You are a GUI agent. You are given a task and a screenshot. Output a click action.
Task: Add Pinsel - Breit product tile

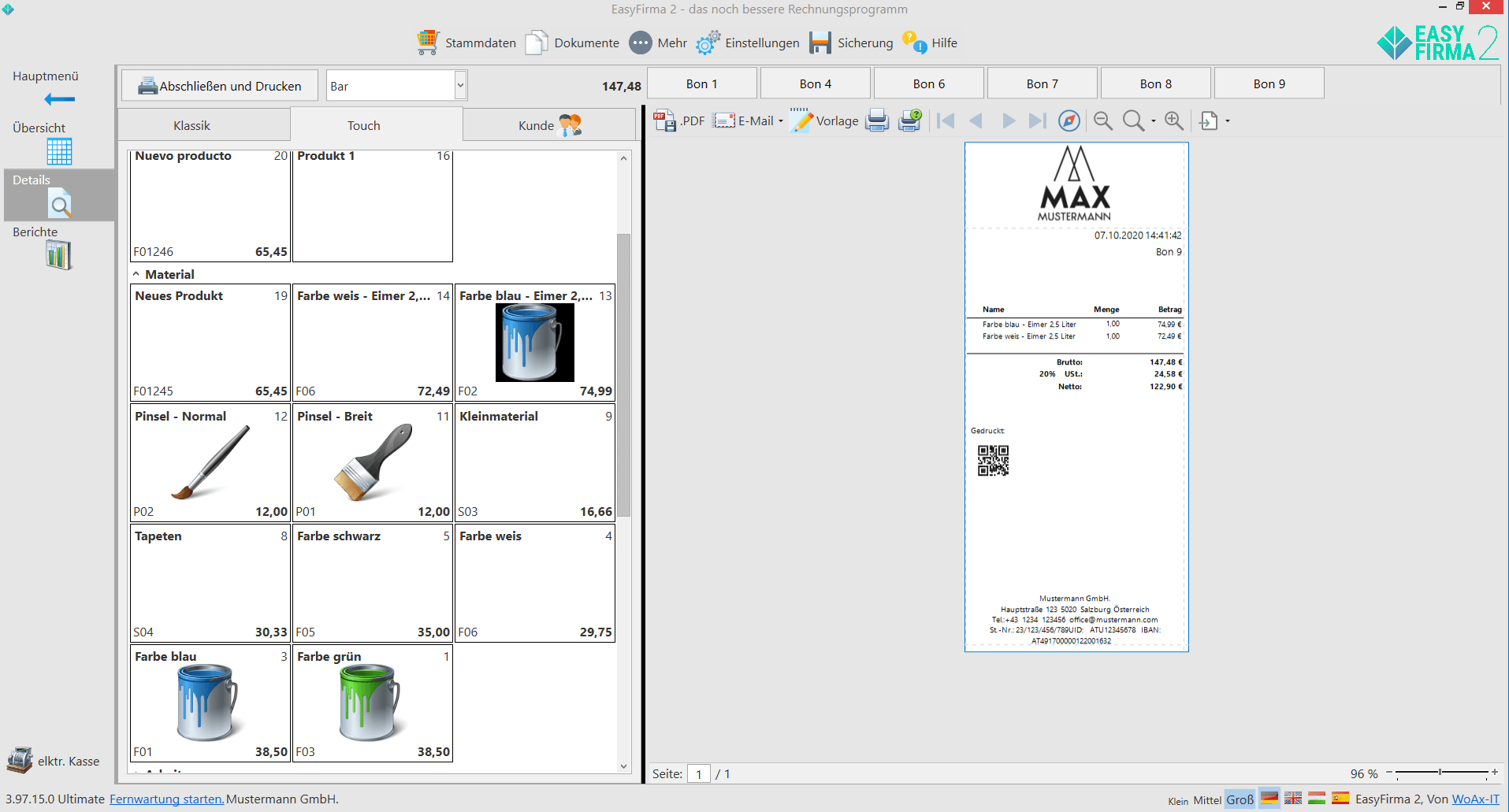pos(373,463)
